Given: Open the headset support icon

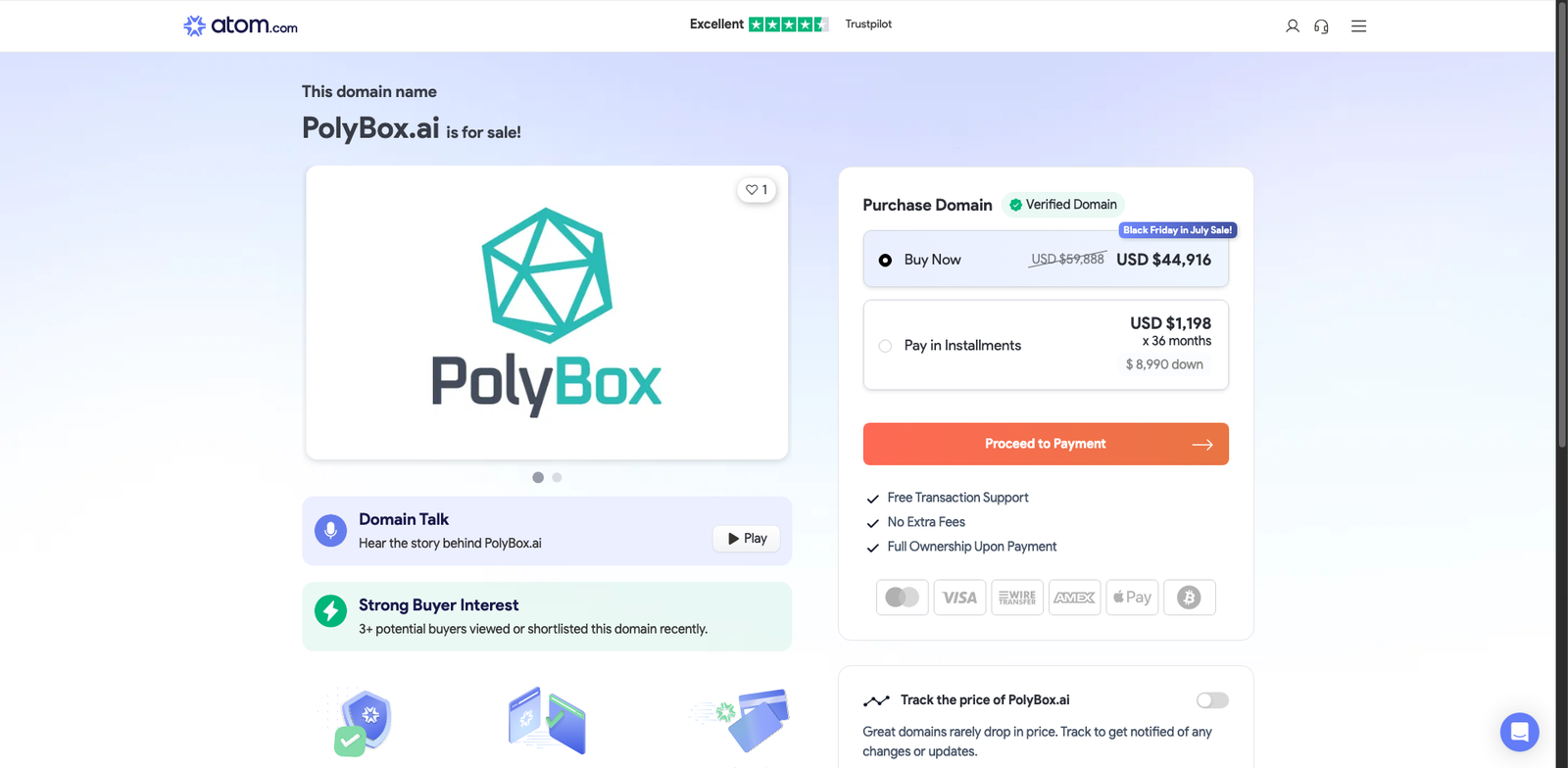Looking at the screenshot, I should (x=1321, y=26).
